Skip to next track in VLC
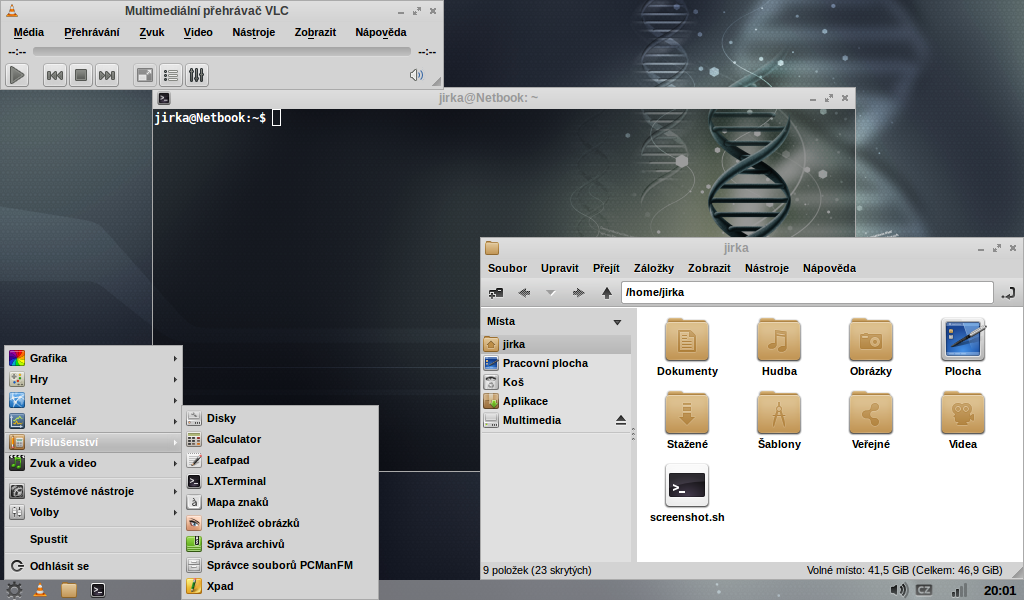The height and width of the screenshot is (600, 1024). point(106,75)
